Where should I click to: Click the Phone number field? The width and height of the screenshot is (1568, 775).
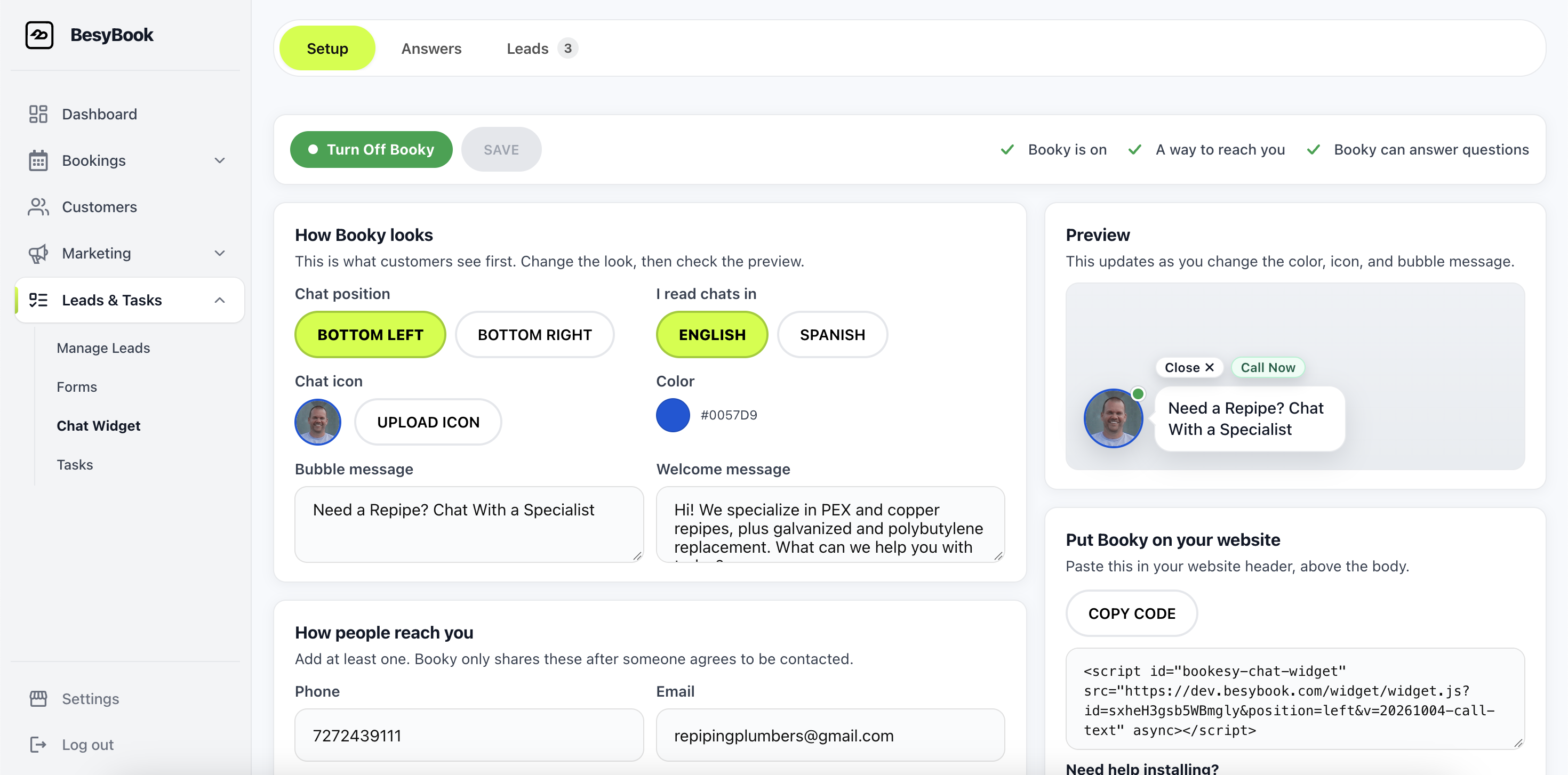(469, 735)
